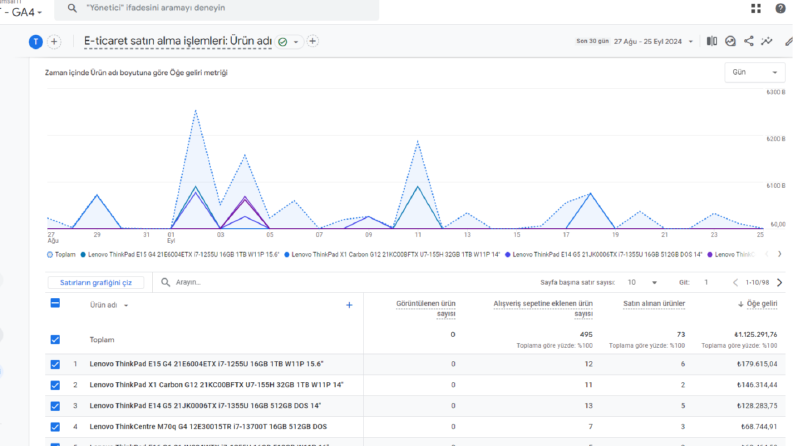Click the total revenue value ₺1.125.291,76
This screenshot has width=793, height=446.
(x=756, y=334)
